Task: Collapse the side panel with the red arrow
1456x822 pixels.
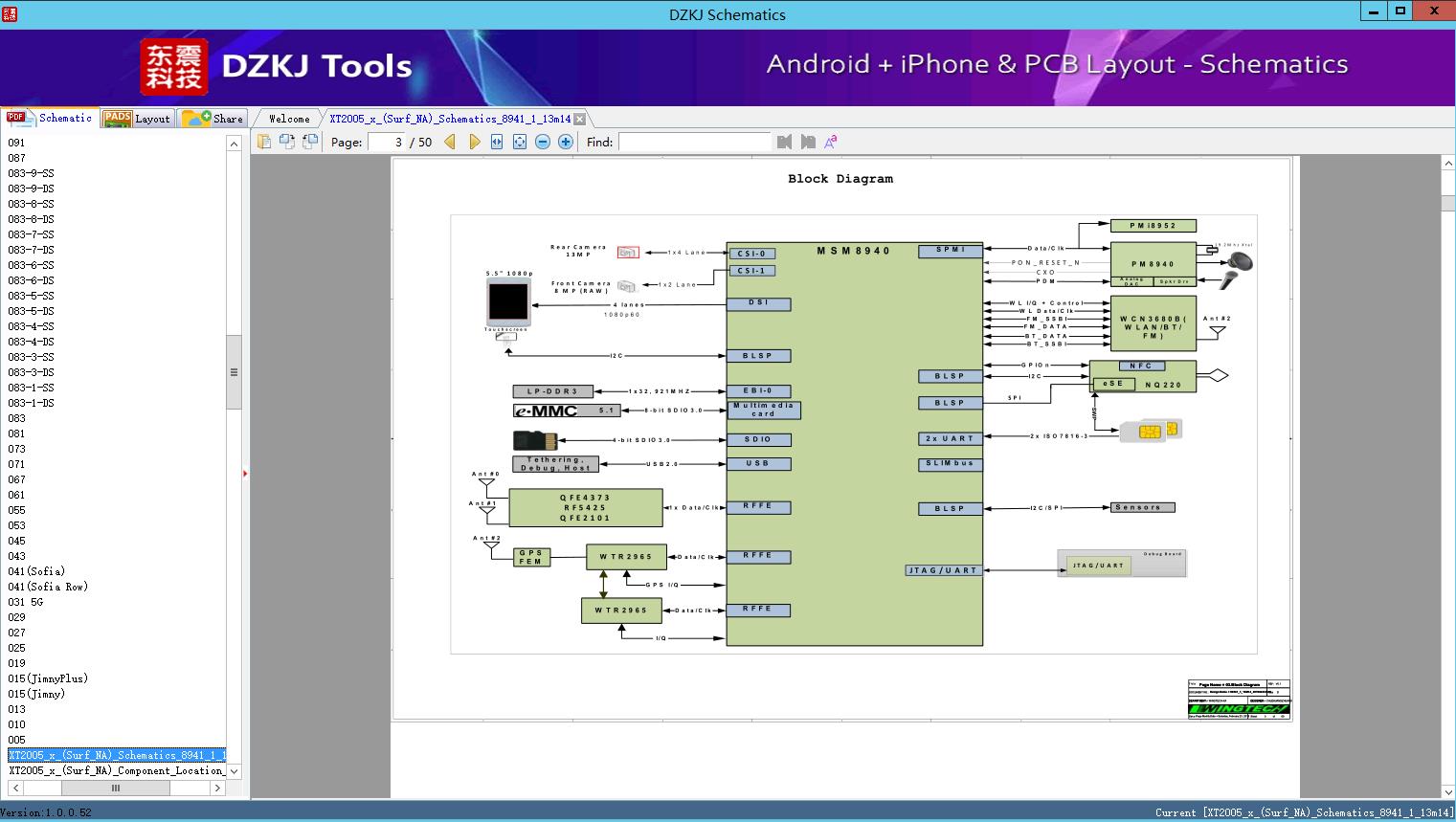Action: 245,474
